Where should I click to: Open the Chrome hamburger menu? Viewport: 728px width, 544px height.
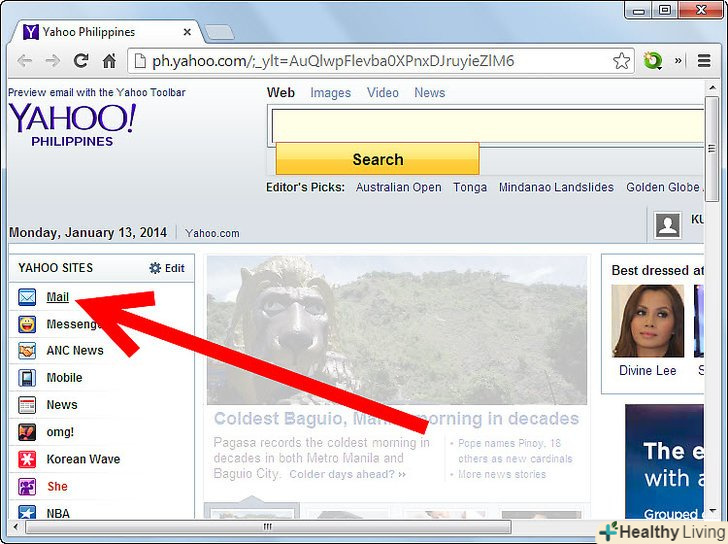tap(704, 61)
